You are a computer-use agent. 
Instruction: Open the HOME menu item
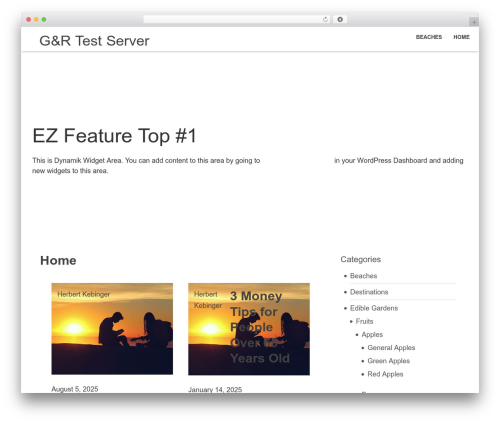[x=461, y=37]
